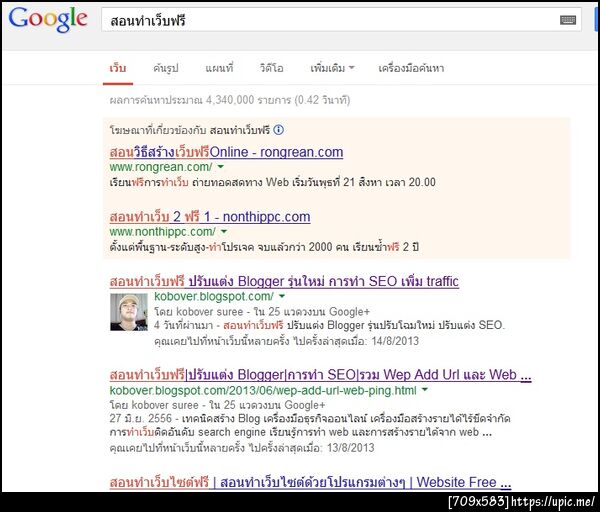Open the rongrean.com ad result link

point(226,152)
